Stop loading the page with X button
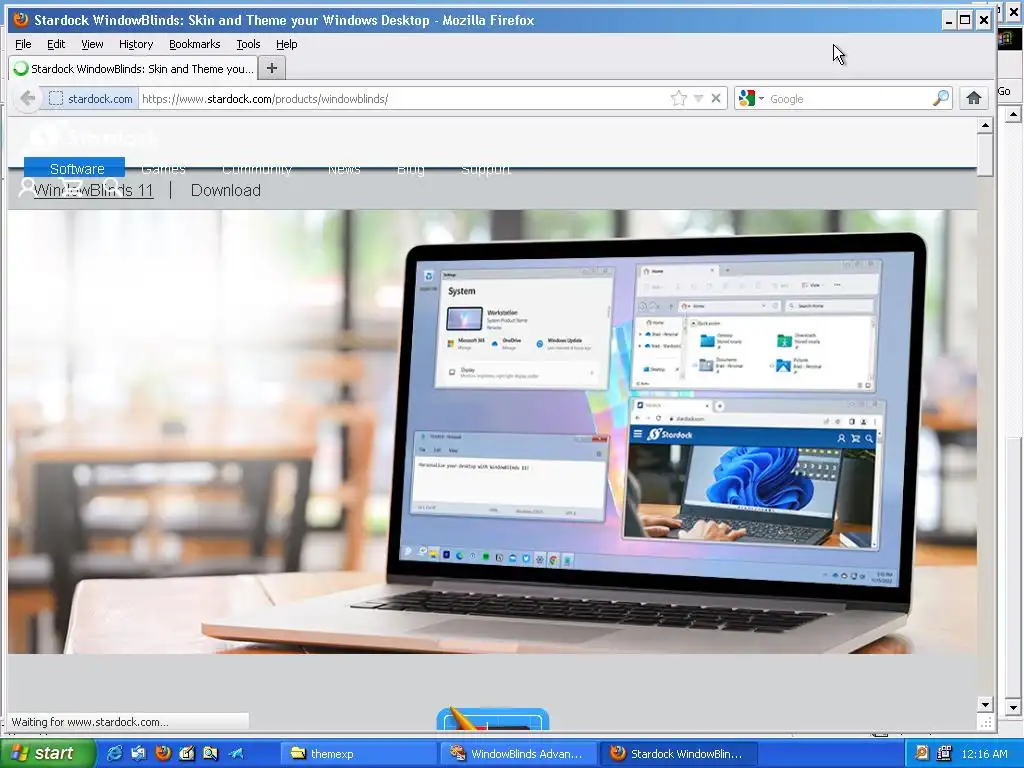Viewport: 1024px width, 768px height. click(716, 99)
